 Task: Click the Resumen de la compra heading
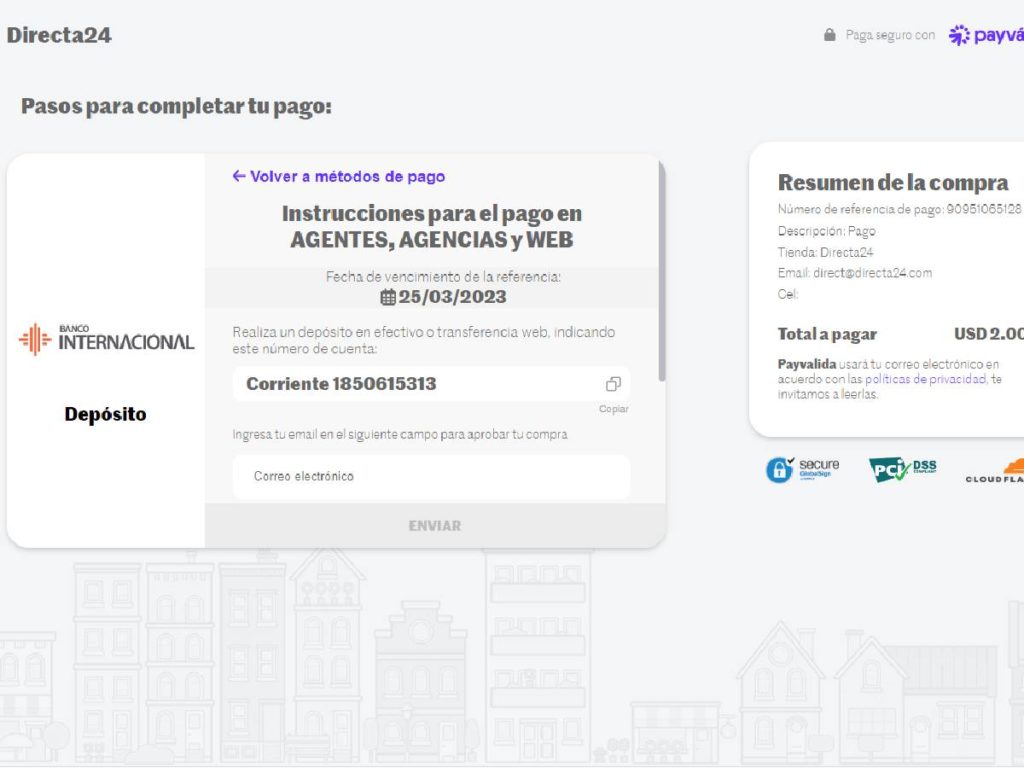892,183
